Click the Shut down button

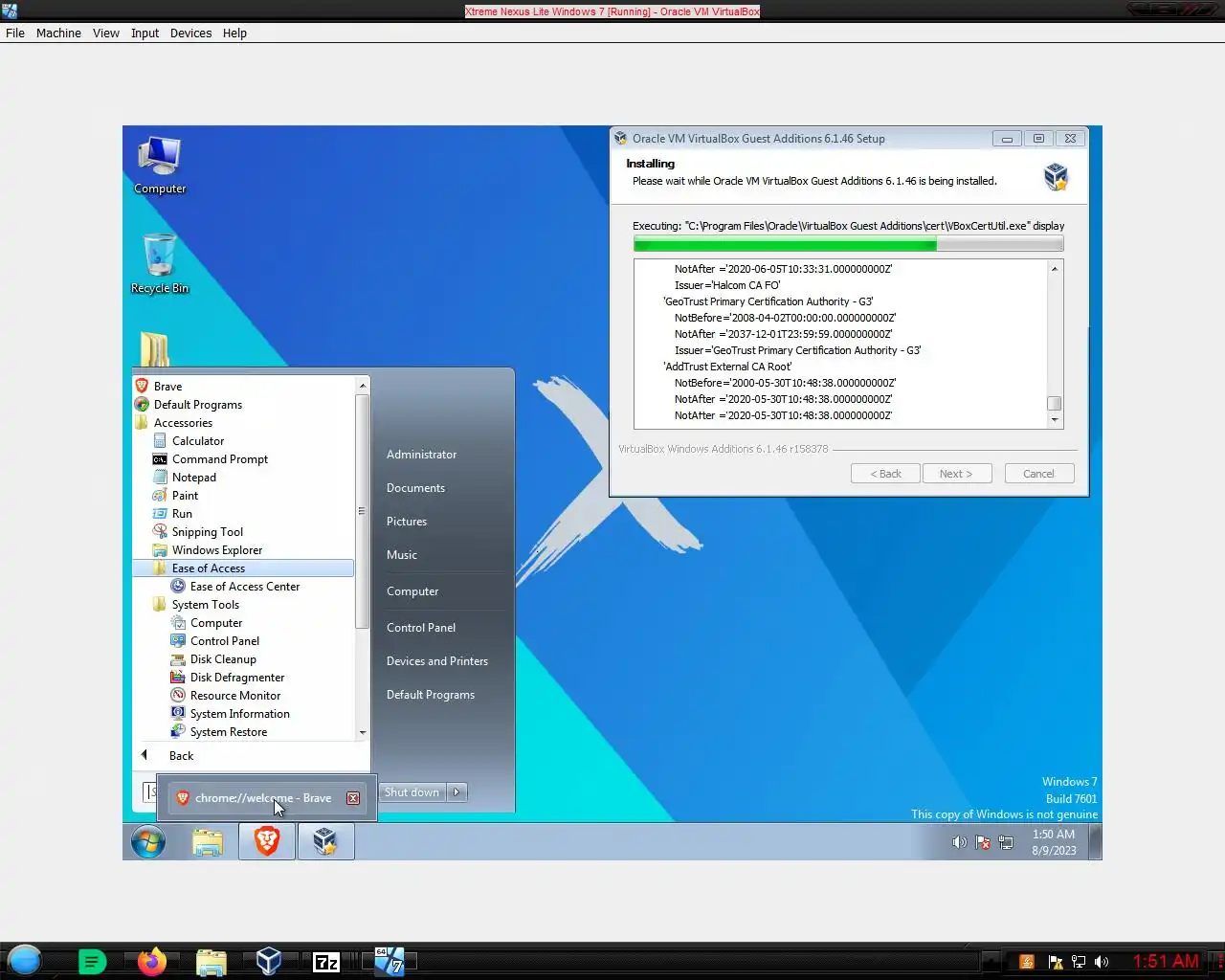click(412, 792)
